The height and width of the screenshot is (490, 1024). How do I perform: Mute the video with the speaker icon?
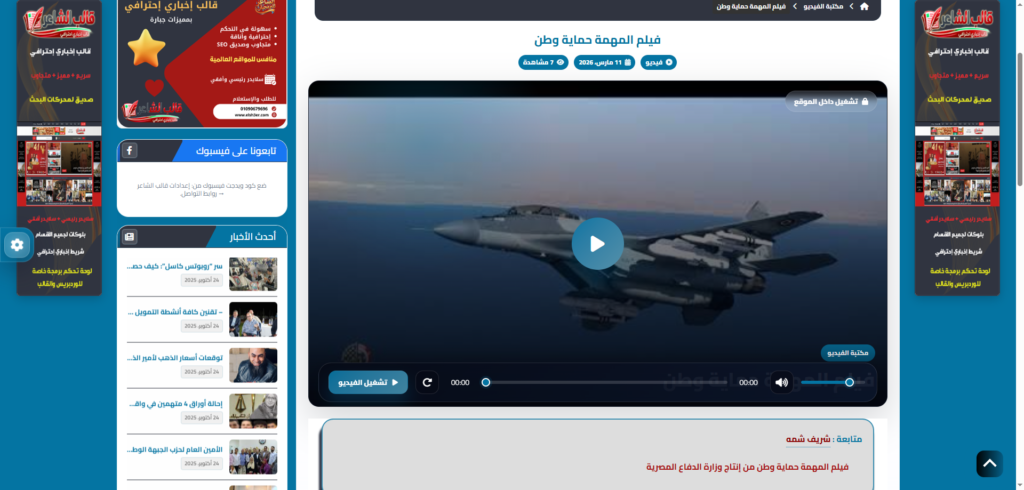tap(781, 382)
